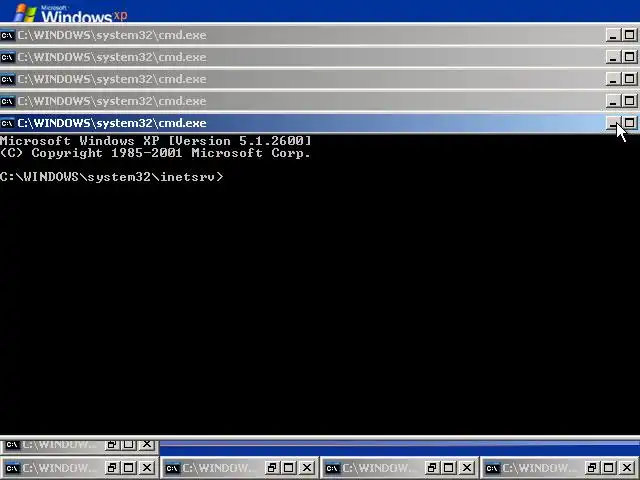Click cmd icon of rightmost minimized window in bottom row
Screen dimensions: 640x480
[492, 468]
